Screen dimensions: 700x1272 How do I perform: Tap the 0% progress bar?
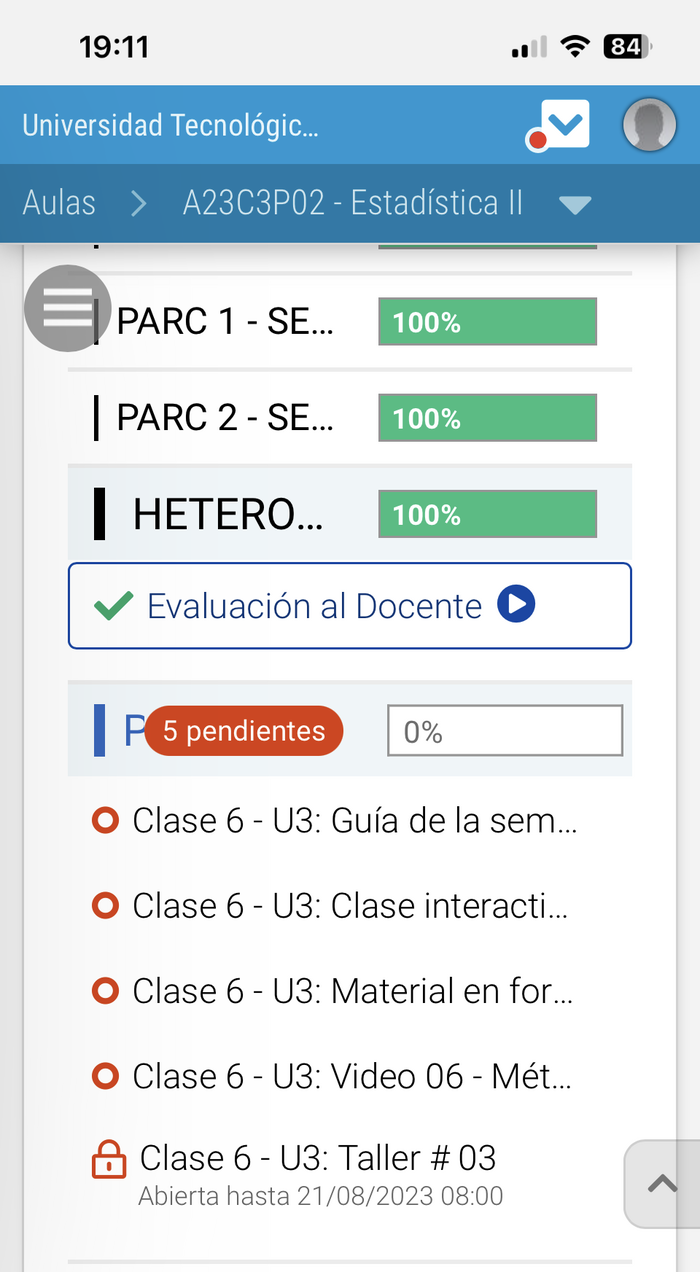[505, 732]
